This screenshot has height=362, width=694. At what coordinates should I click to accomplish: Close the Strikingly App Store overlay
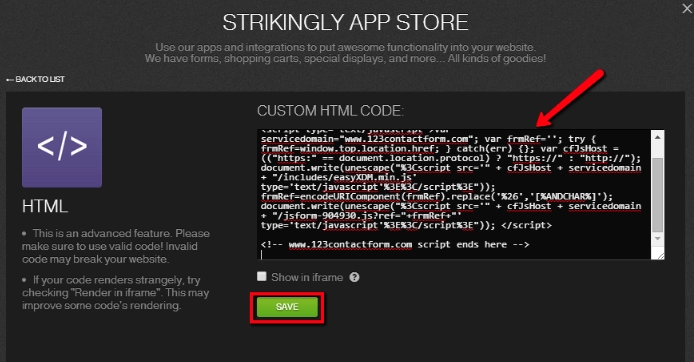(687, 8)
